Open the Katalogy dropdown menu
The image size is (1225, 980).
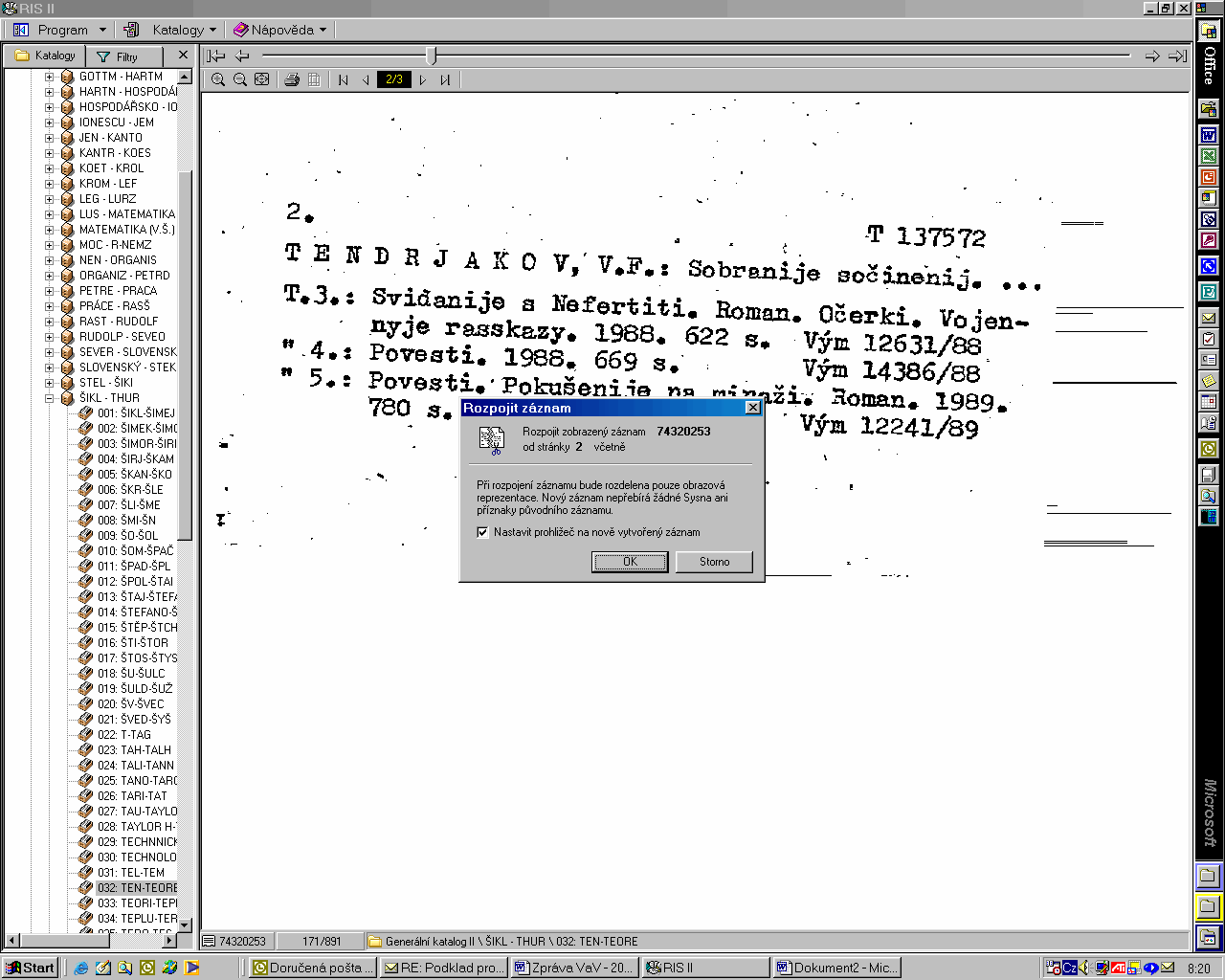click(x=184, y=30)
